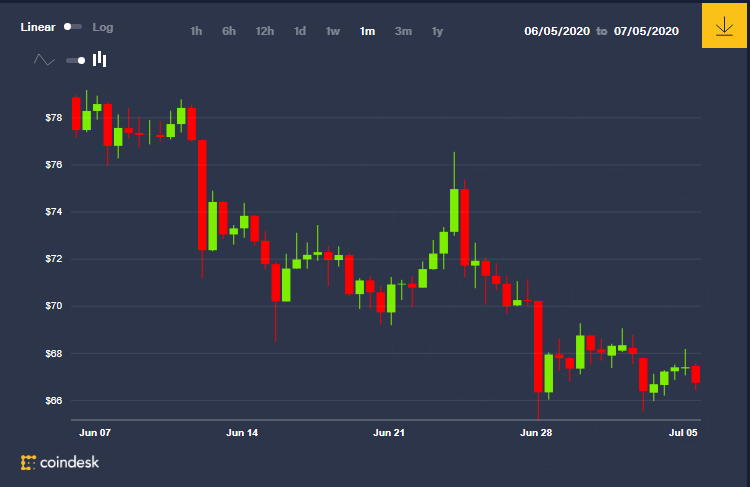Click the CoinDesk logo

[x=60, y=462]
